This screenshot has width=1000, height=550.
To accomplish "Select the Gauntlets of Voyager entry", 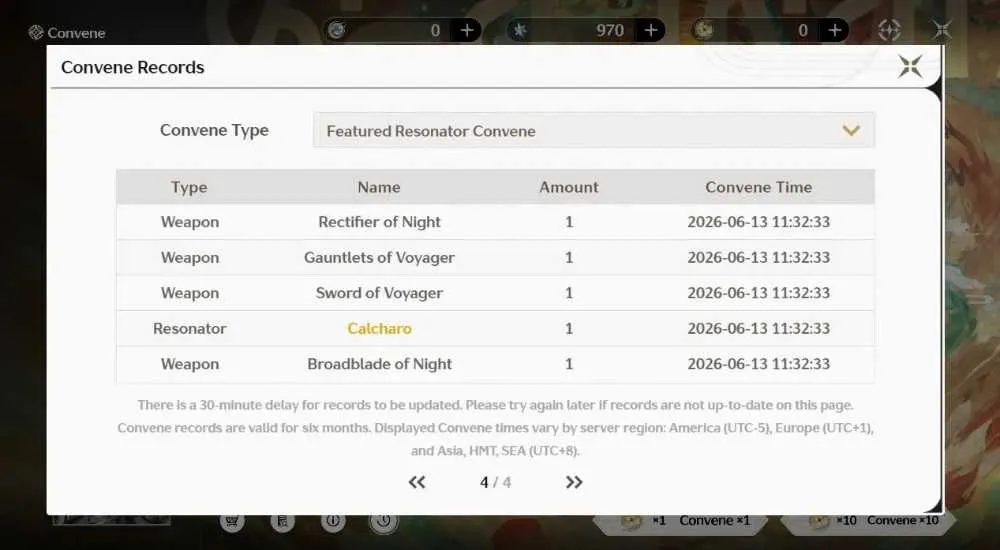I will click(379, 258).
